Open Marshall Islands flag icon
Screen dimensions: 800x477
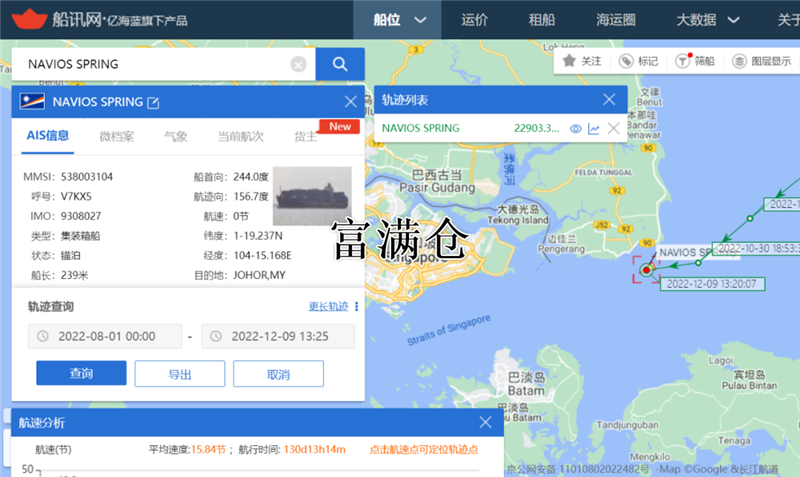coord(32,102)
